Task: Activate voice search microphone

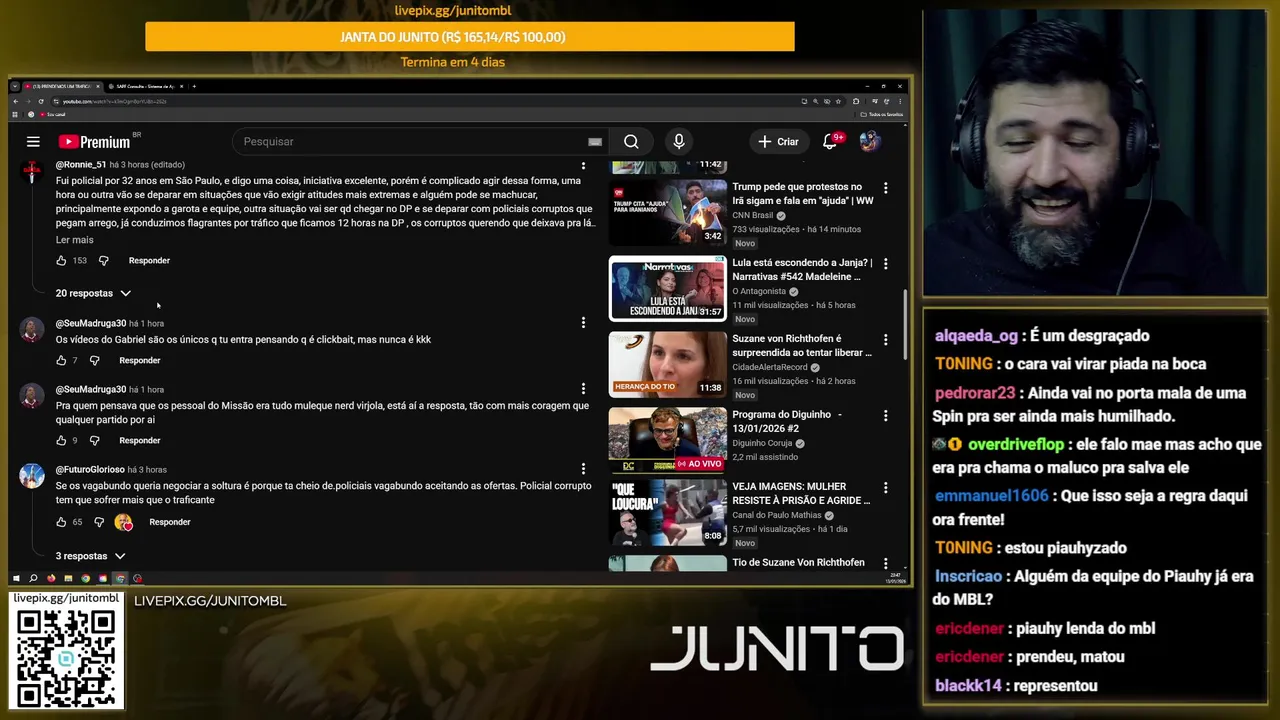Action: coord(679,142)
